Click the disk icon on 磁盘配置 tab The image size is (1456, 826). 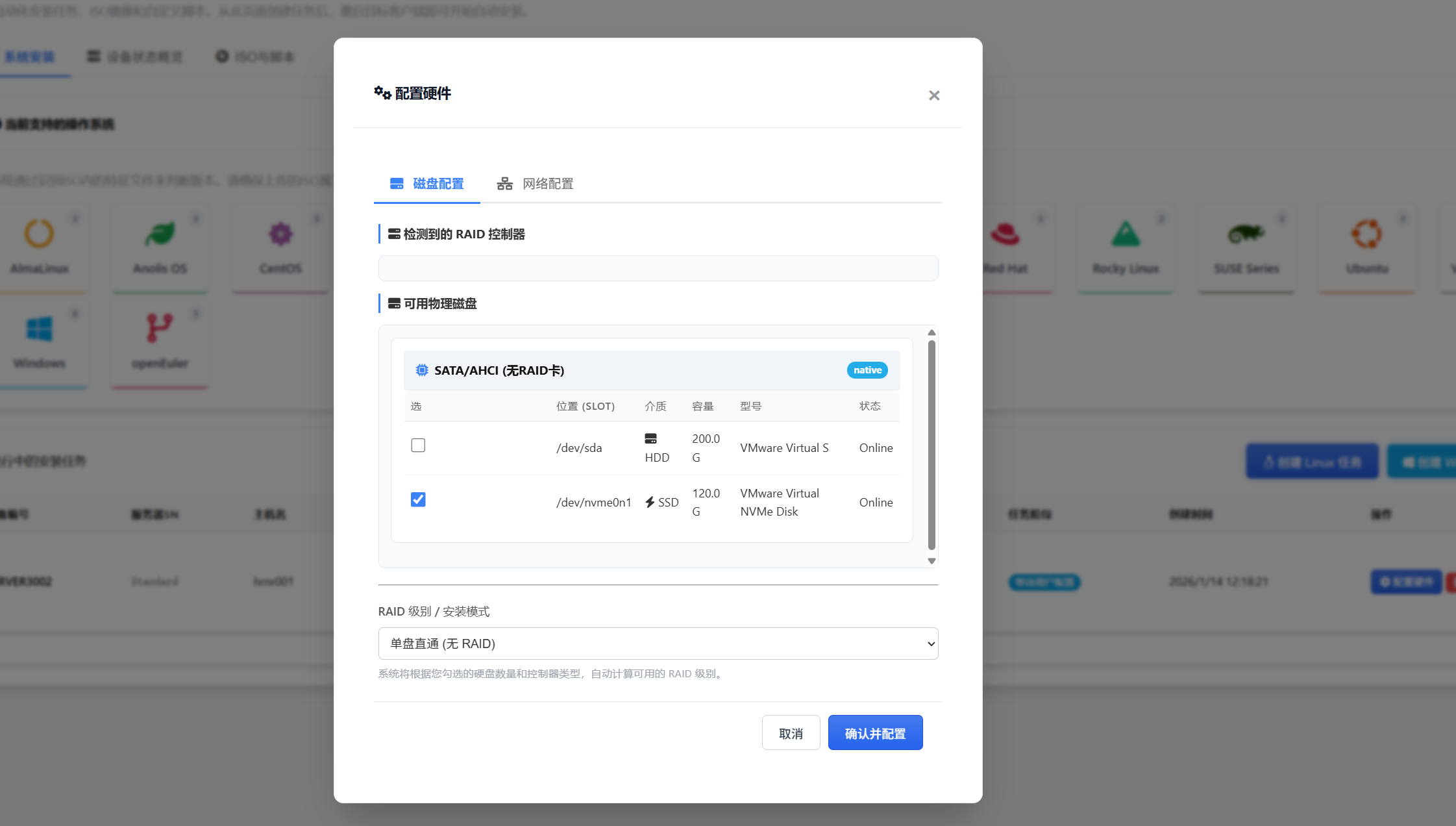click(x=397, y=184)
